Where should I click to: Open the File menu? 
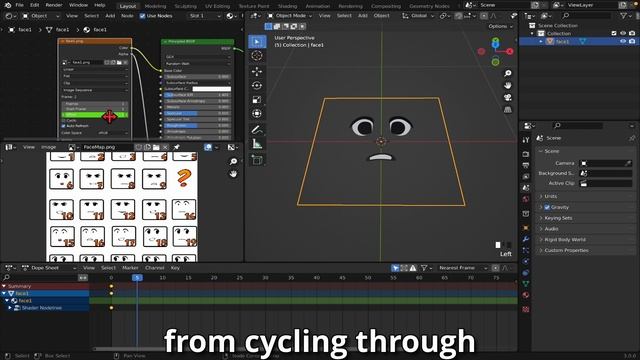coord(19,5)
